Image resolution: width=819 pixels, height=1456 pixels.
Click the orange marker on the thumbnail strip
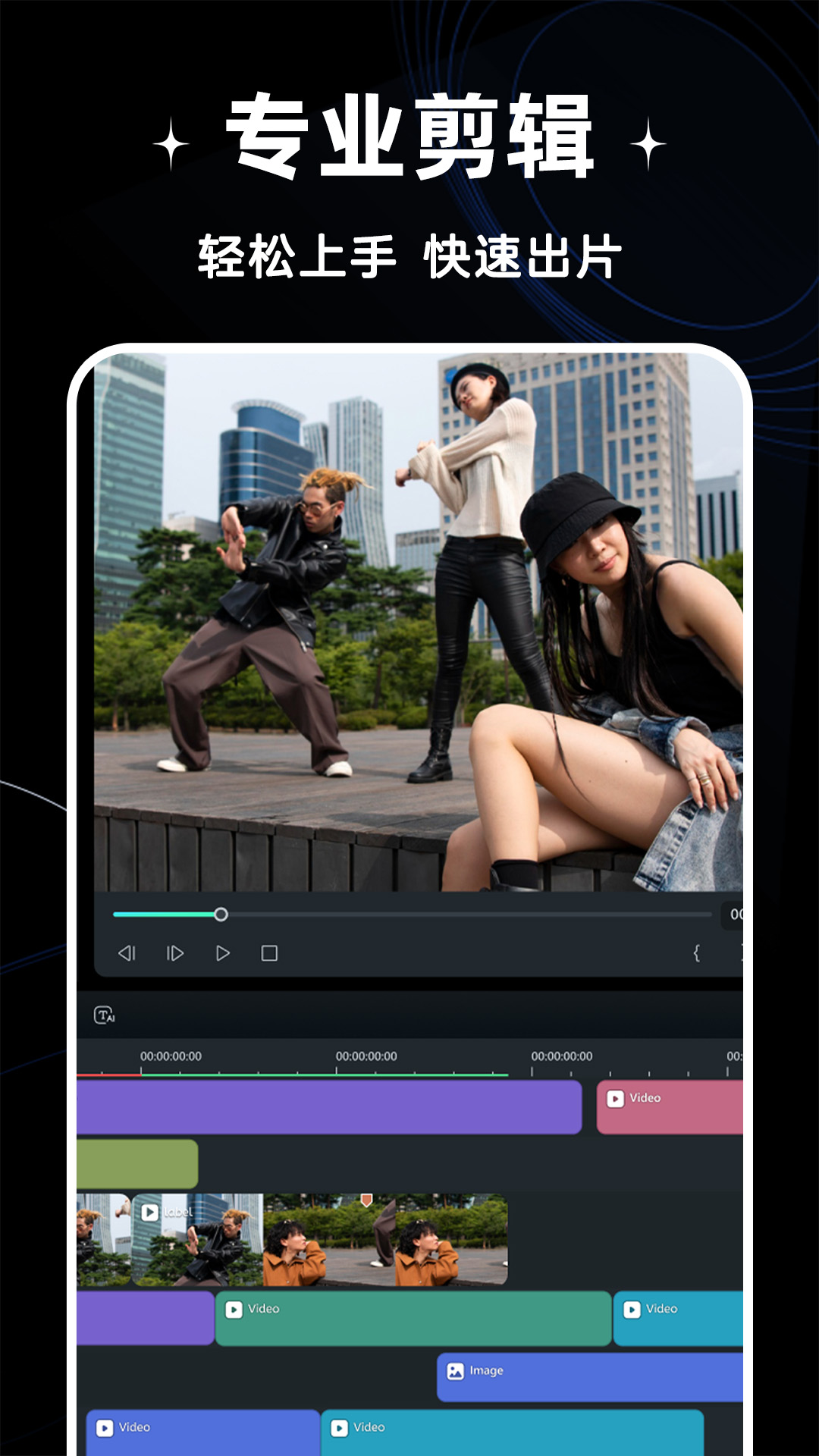point(366,1200)
